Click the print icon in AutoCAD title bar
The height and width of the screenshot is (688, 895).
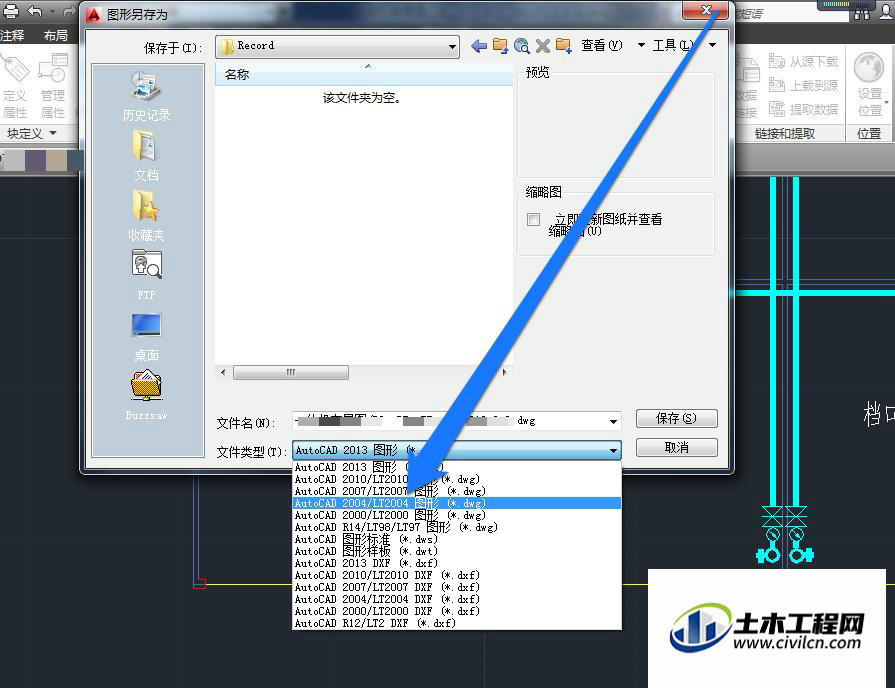tap(11, 11)
